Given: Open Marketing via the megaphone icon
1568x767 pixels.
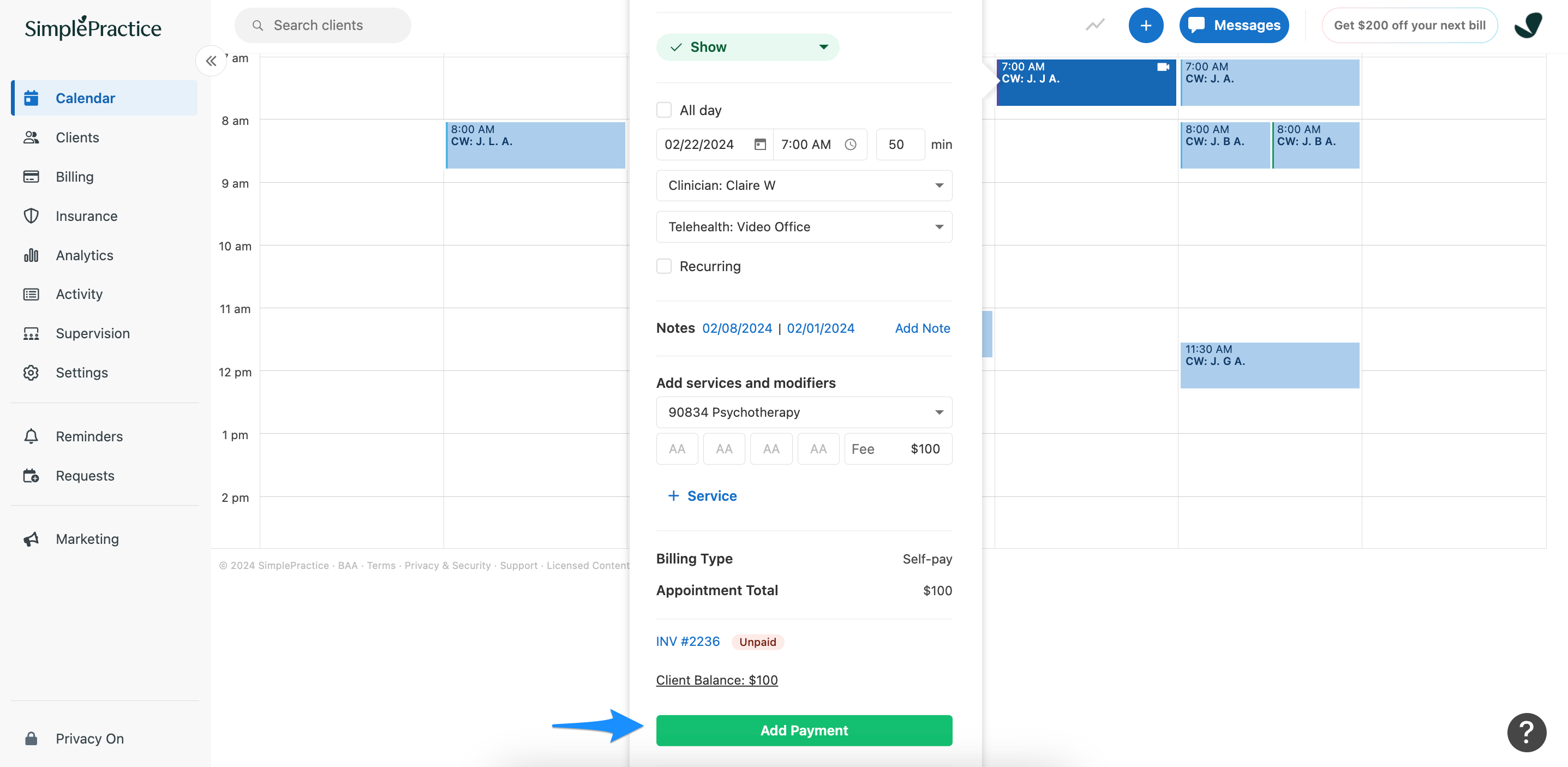Looking at the screenshot, I should pos(31,539).
